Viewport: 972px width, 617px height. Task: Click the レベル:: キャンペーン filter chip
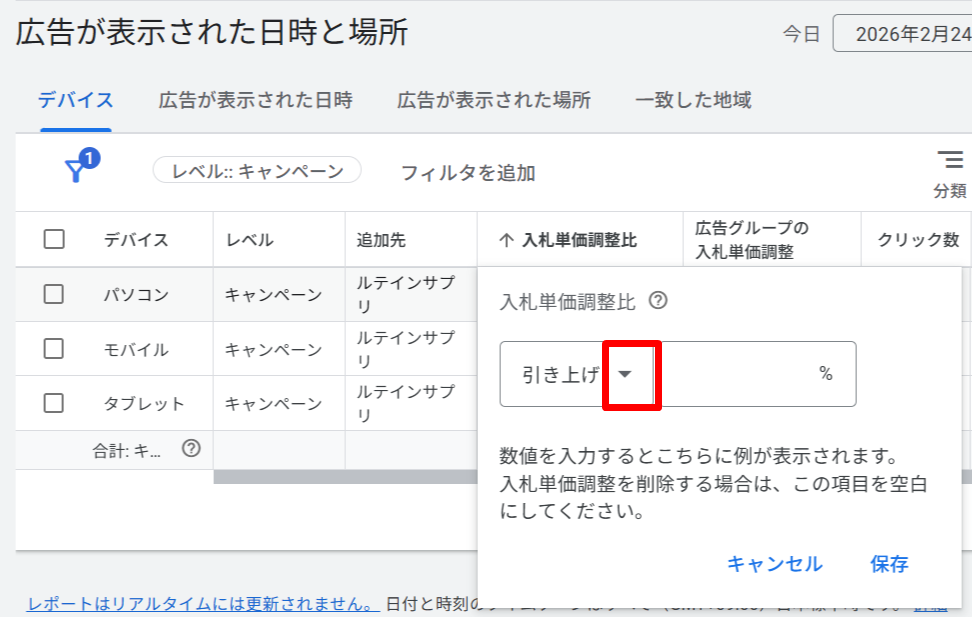pyautogui.click(x=260, y=170)
